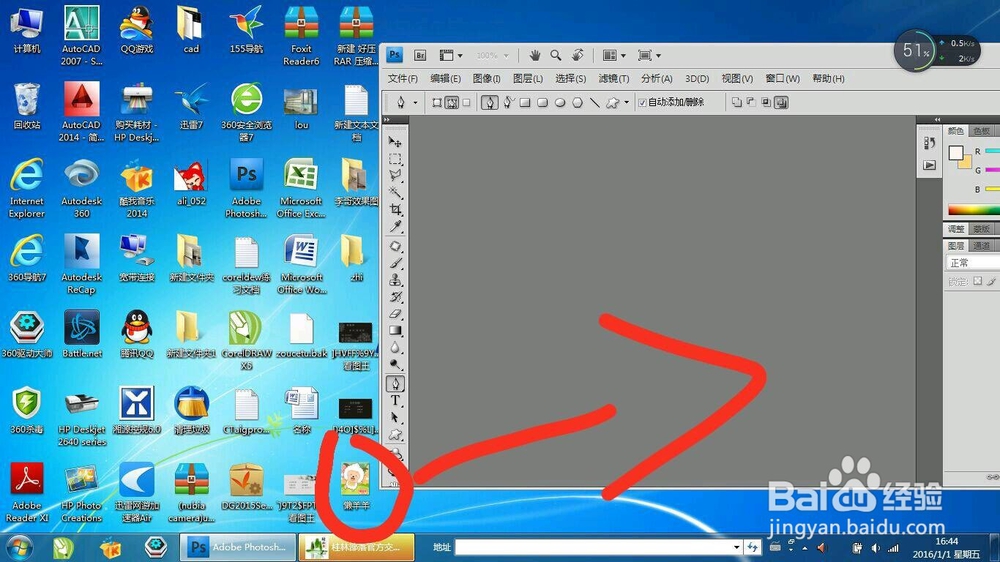Select the Eyedropper tool
This screenshot has width=1000, height=562.
395,227
